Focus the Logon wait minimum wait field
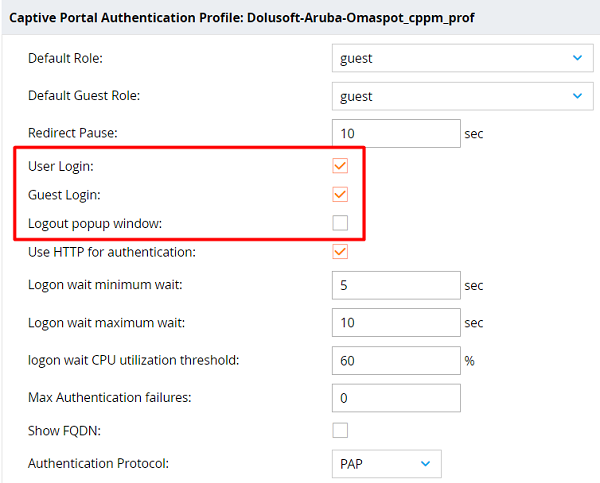This screenshot has width=600, height=483. pyautogui.click(x=395, y=285)
